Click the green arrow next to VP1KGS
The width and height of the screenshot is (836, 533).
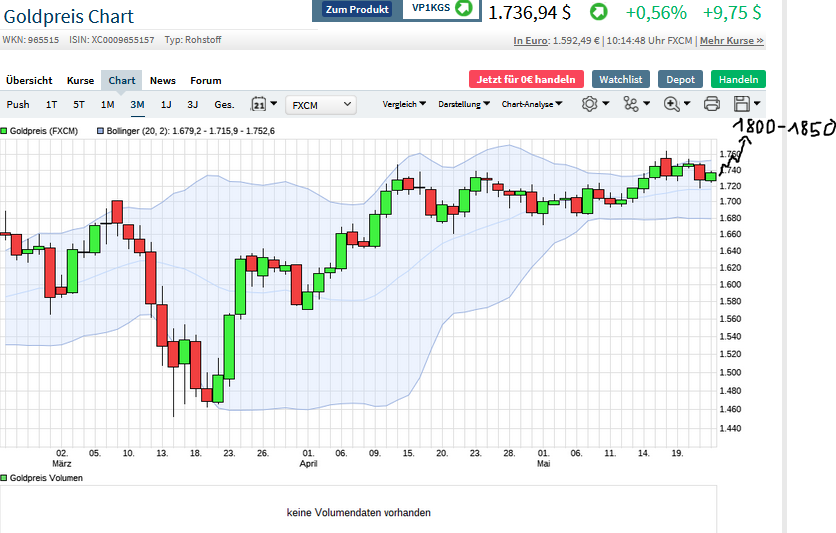(463, 9)
